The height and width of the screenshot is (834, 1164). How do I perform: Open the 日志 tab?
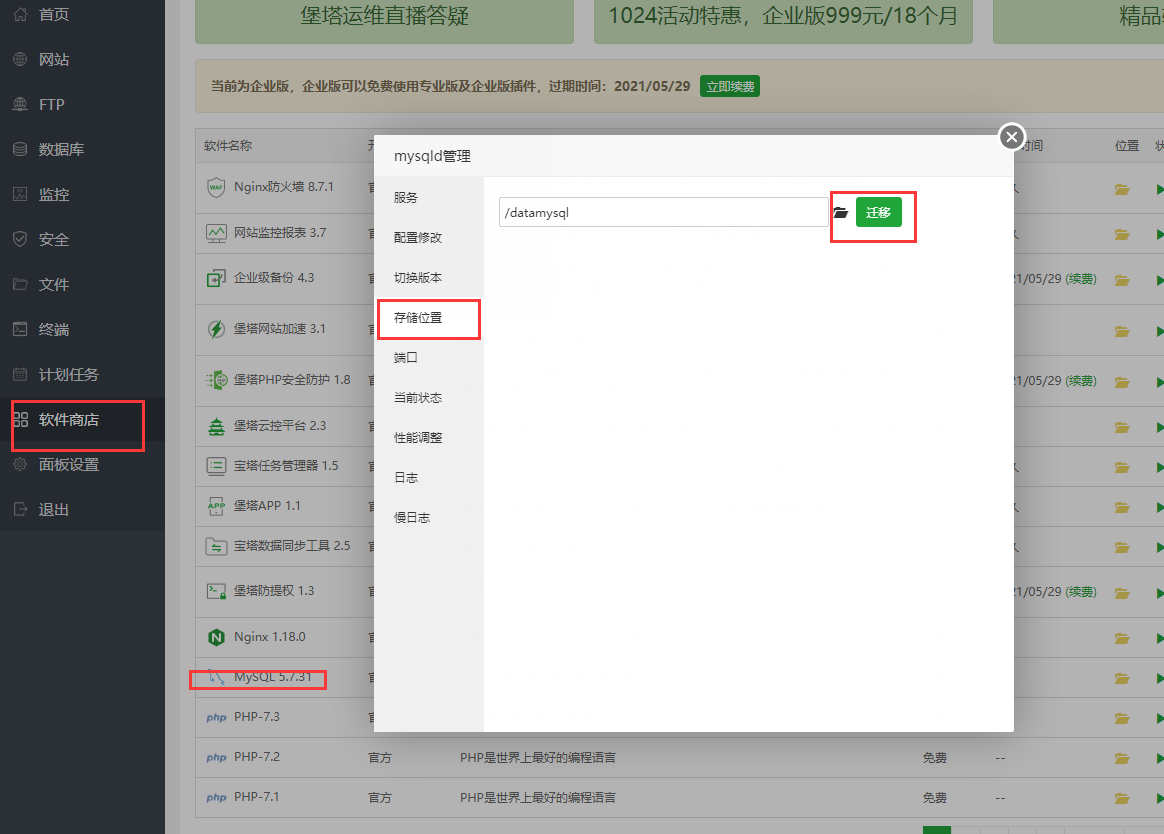[405, 478]
